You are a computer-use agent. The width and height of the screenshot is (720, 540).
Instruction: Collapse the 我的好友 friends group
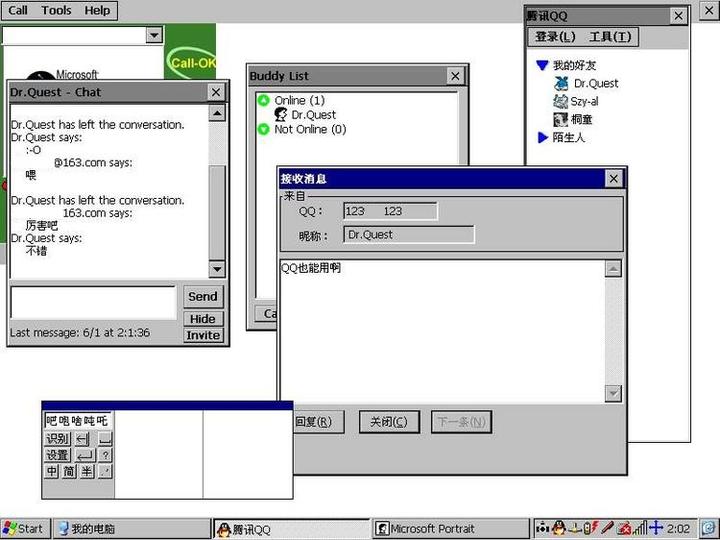click(542, 66)
